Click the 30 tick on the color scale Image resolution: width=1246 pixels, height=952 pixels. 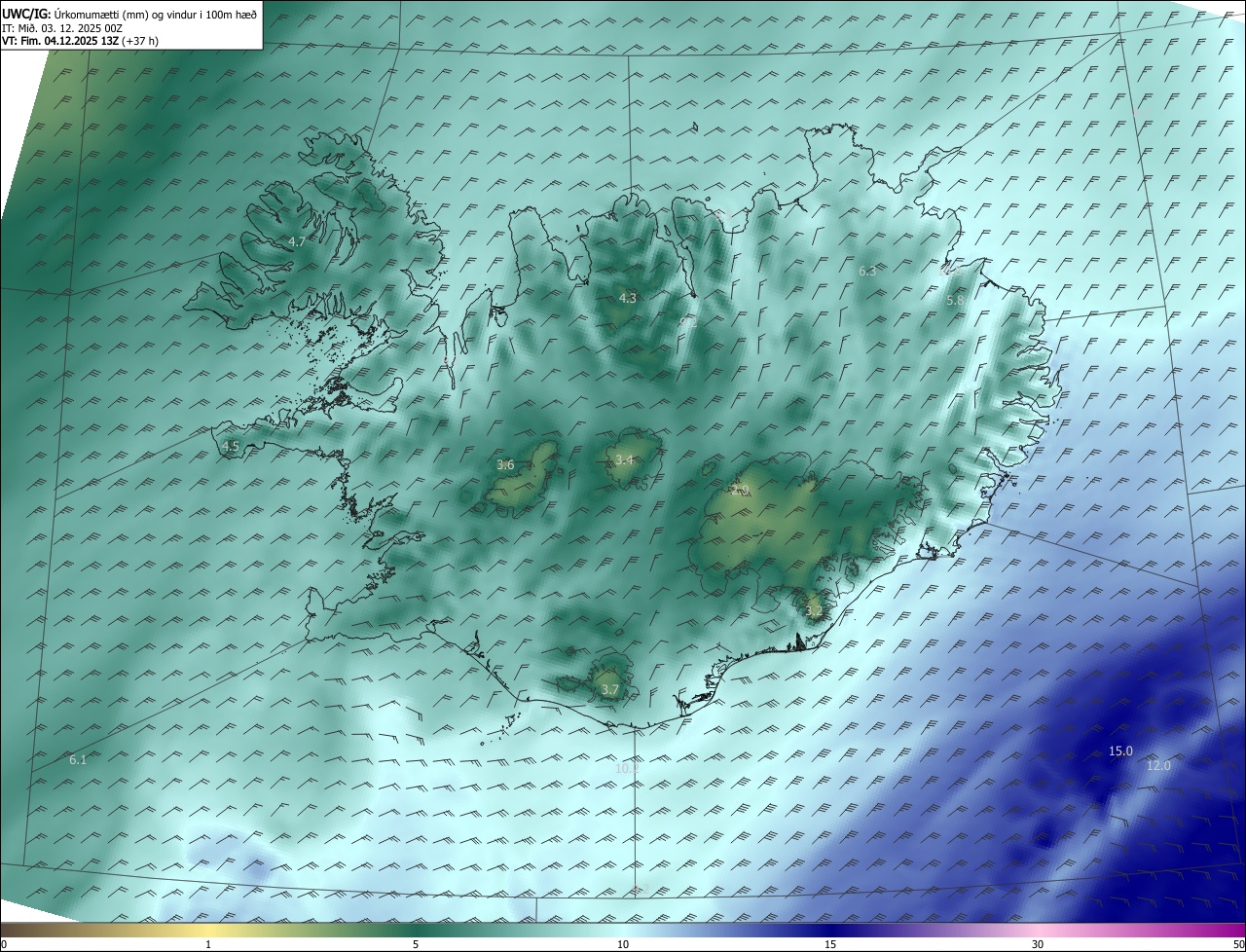[1038, 944]
